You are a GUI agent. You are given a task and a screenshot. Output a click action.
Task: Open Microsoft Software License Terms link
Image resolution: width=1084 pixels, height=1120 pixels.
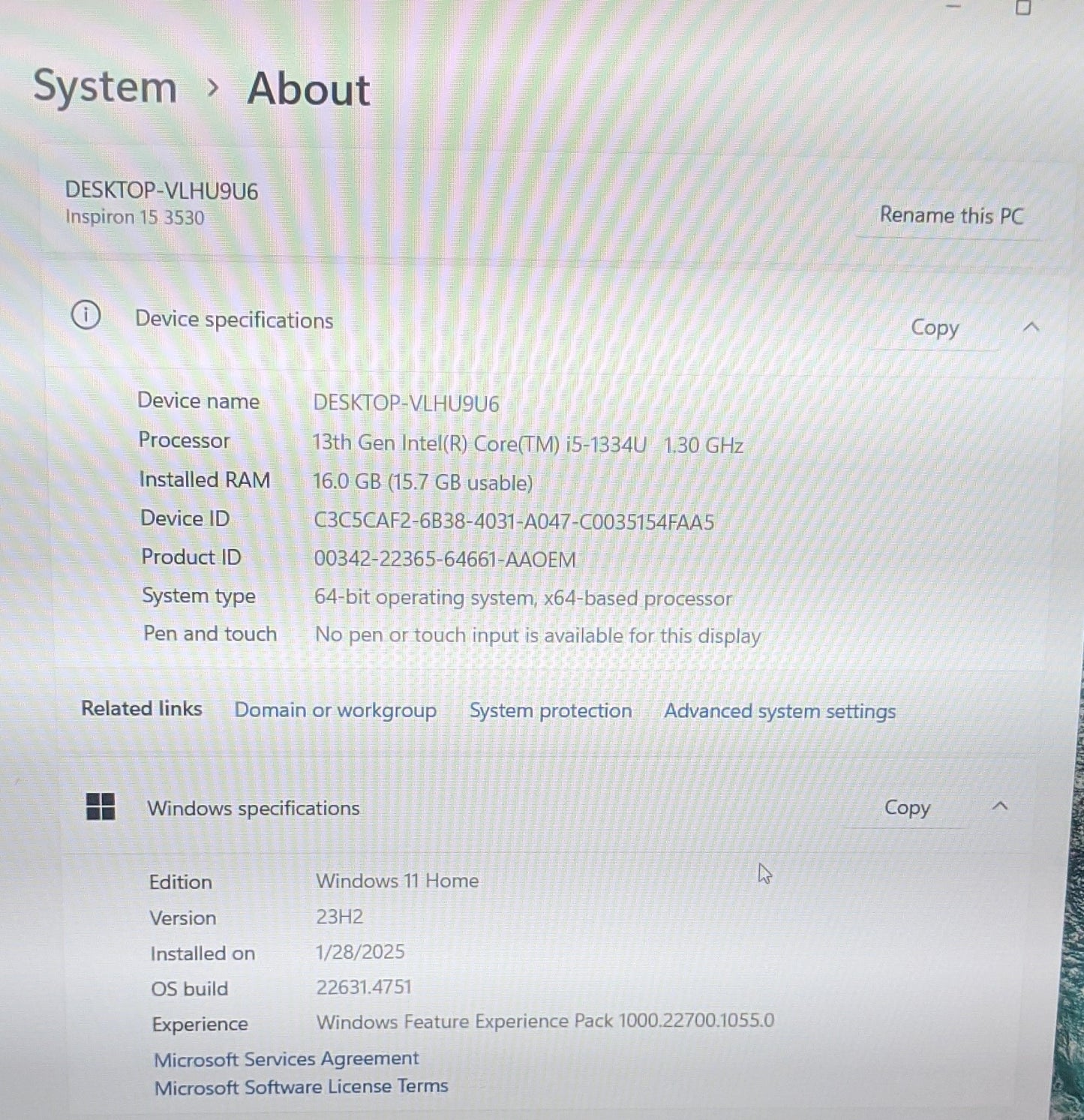(302, 1087)
